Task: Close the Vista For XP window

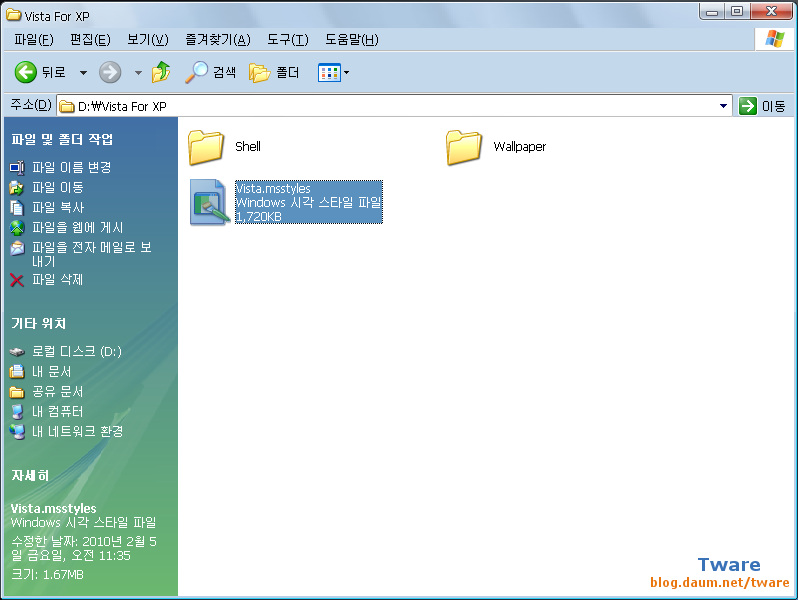Action: pyautogui.click(x=771, y=11)
